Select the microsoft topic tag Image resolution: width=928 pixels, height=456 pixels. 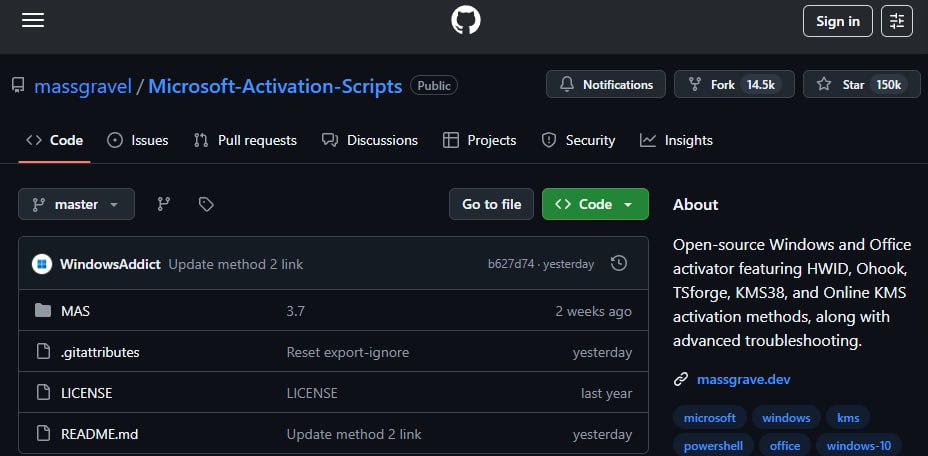pos(710,418)
